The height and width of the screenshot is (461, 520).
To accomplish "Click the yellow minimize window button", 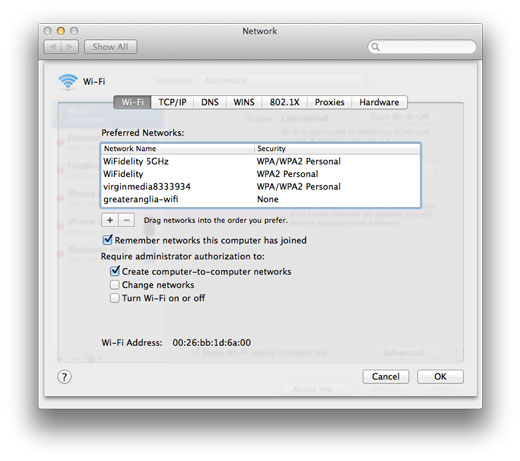I will 61,31.
